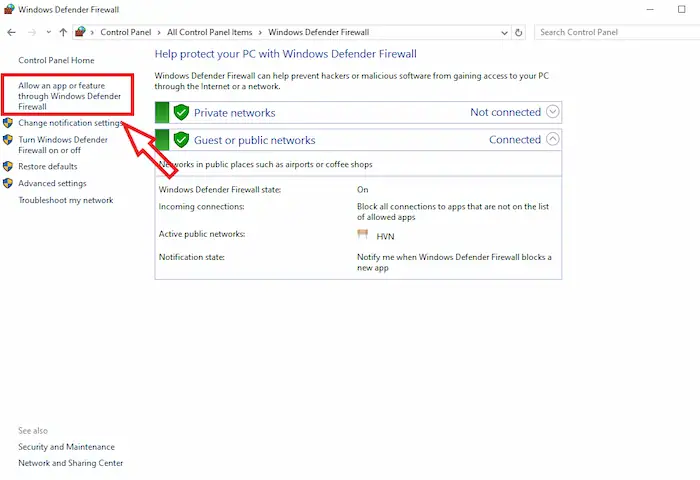Open the recent locations dropdown arrow

tap(49, 32)
